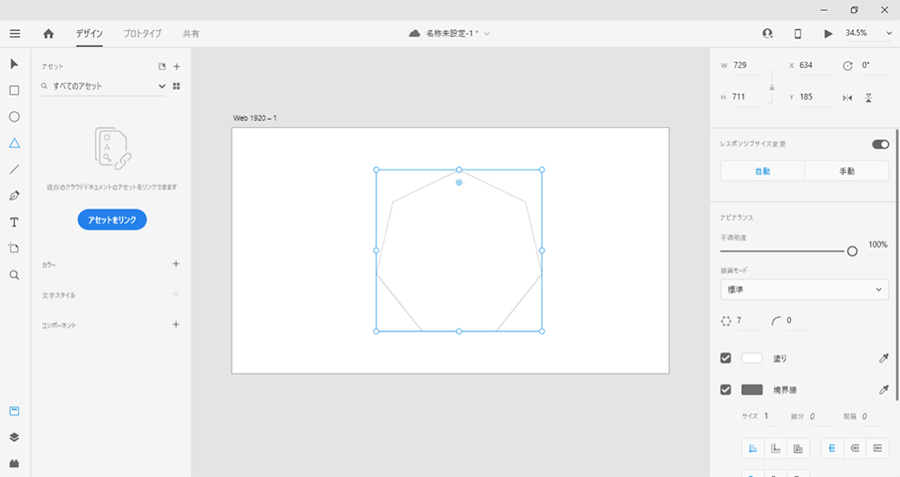Switch to the プロトタイプ tab
Screen dimensions: 900x477
coord(142,33)
